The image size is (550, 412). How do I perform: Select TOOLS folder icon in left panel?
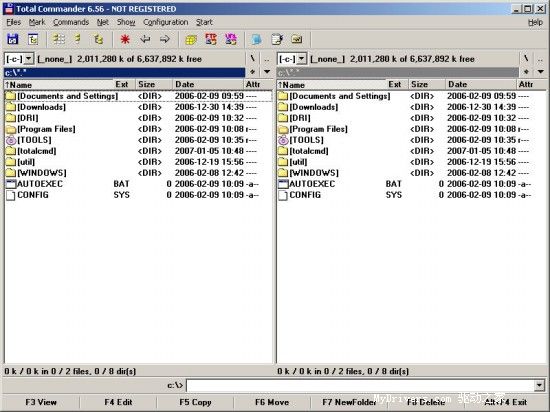(11, 140)
